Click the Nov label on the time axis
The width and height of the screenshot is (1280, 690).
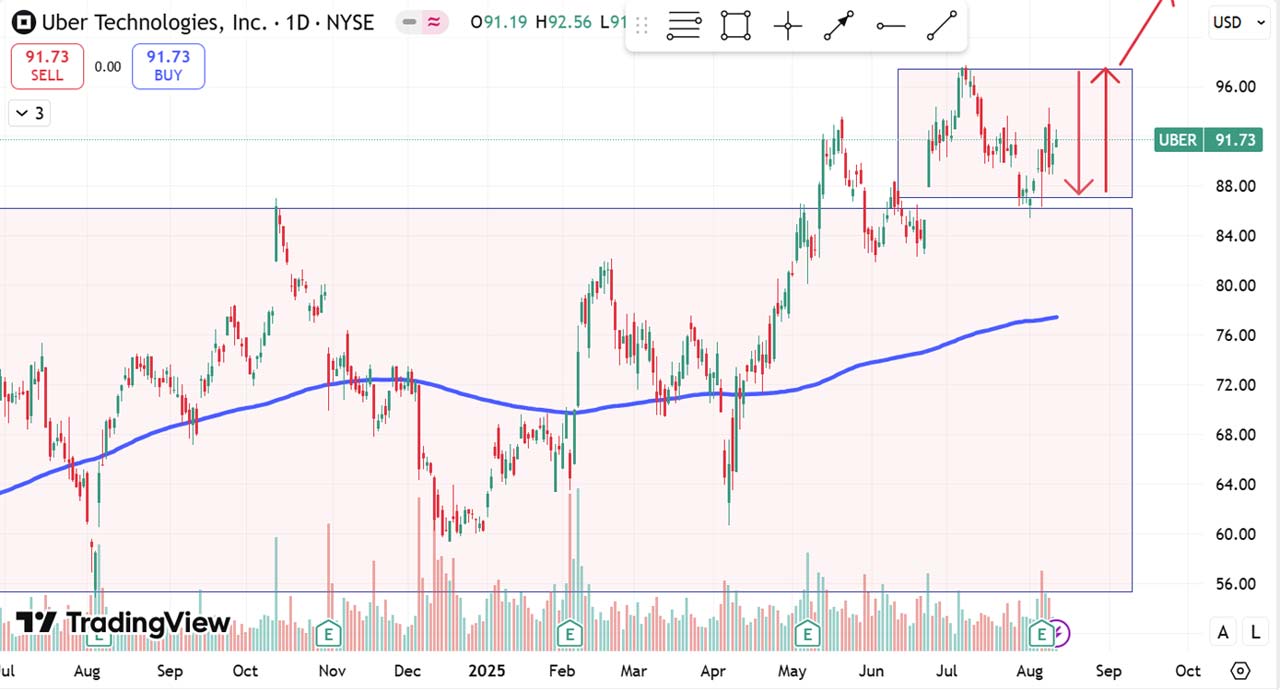click(332, 671)
